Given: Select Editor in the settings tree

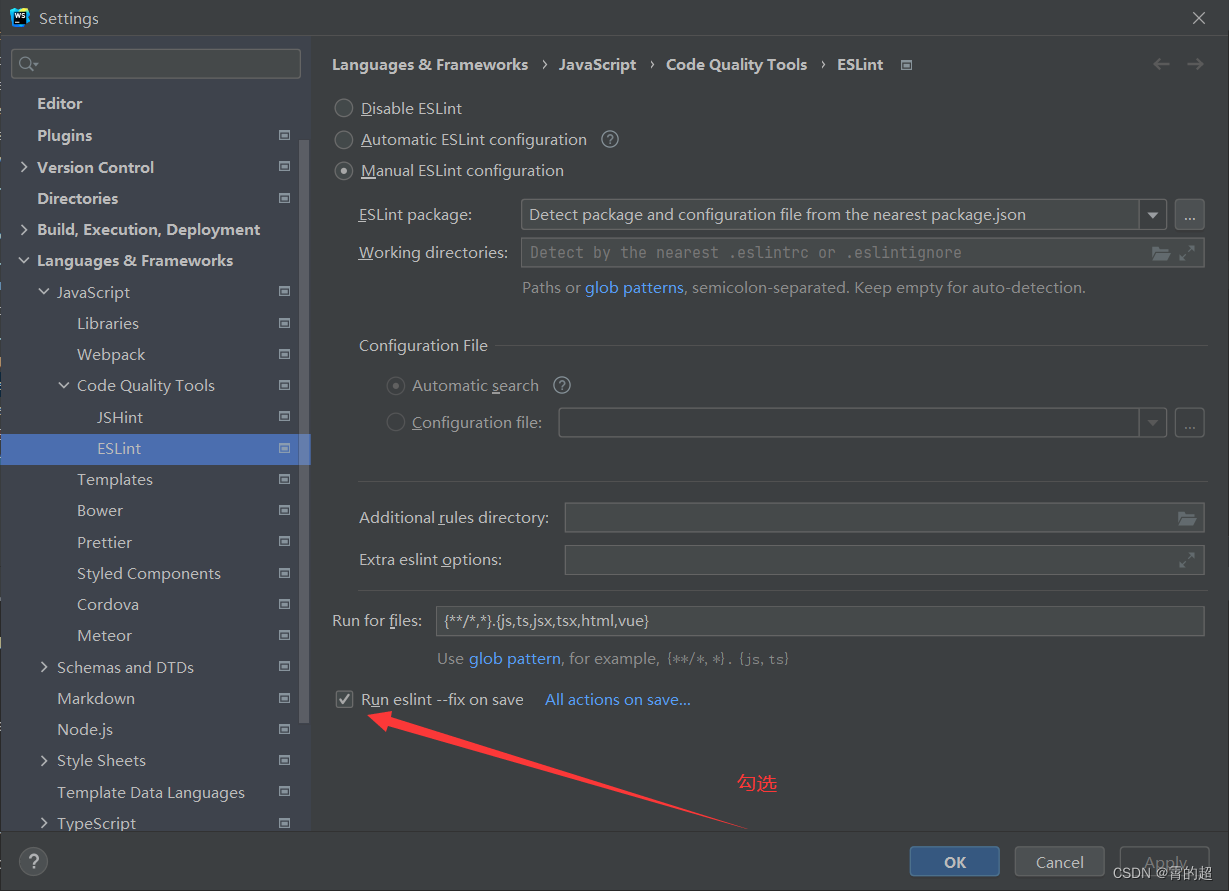Looking at the screenshot, I should 60,103.
